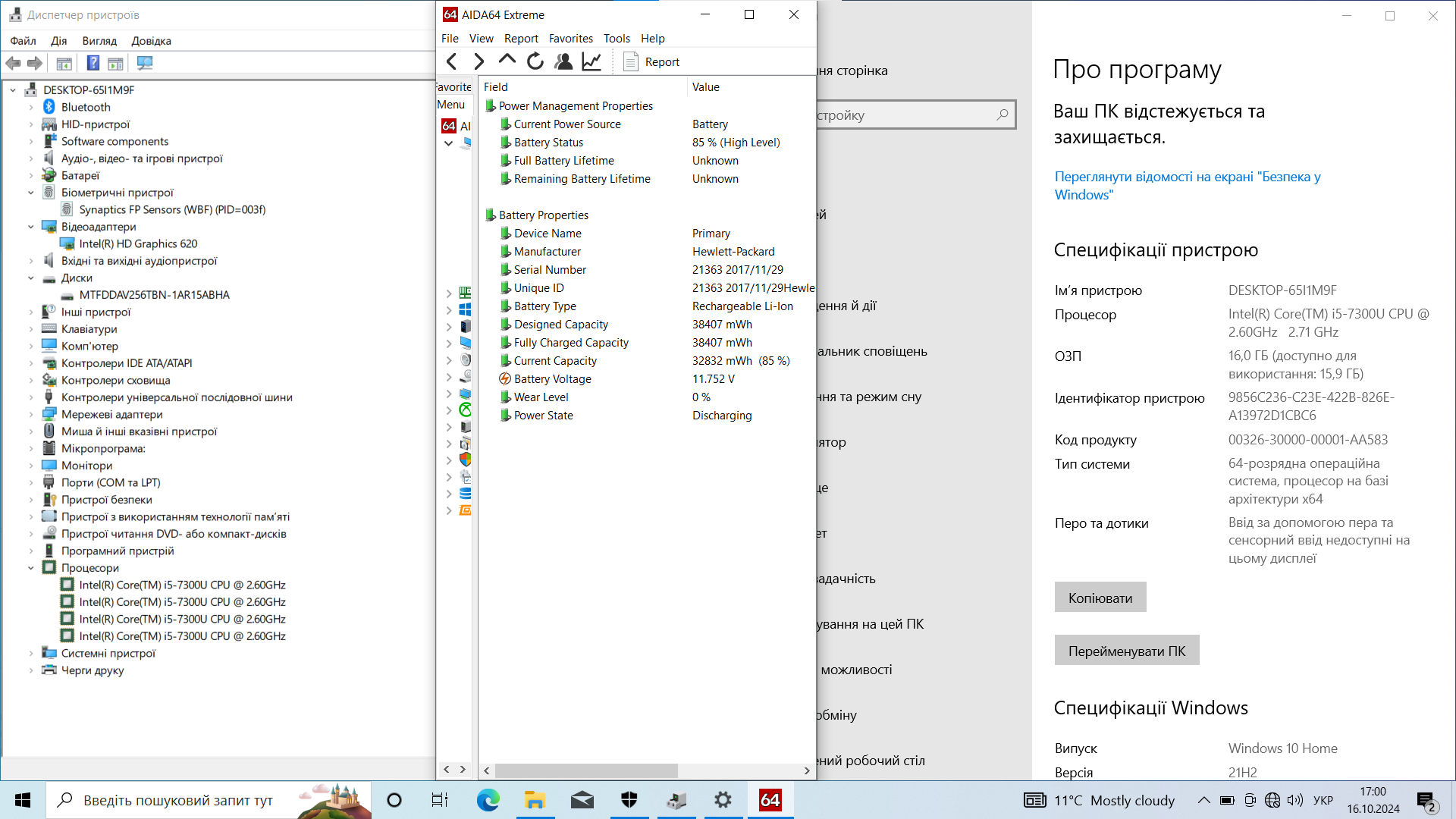Select MTFDDAV256TBN-1AR15ABHA disk

click(154, 295)
